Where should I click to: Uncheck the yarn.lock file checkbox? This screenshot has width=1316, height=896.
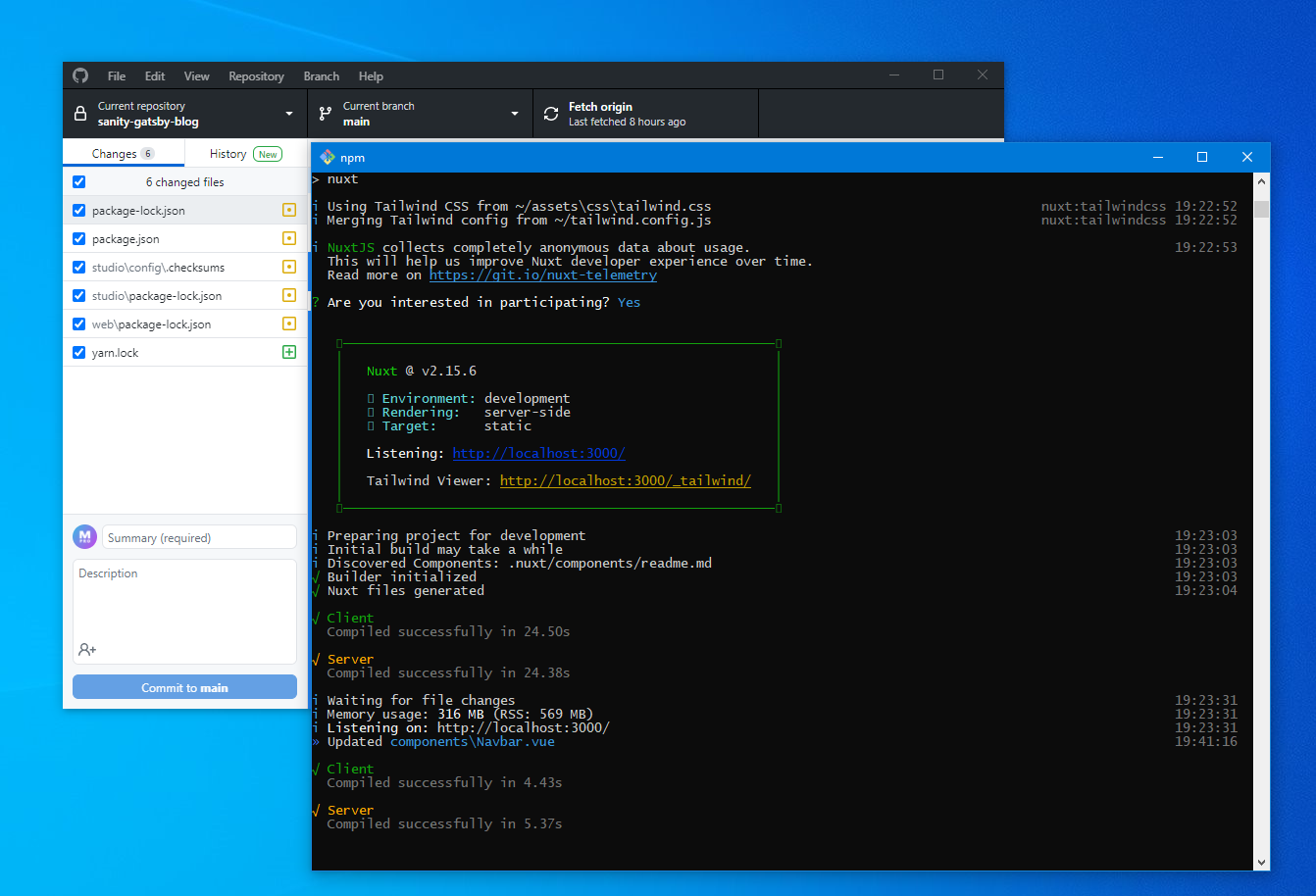click(x=79, y=352)
